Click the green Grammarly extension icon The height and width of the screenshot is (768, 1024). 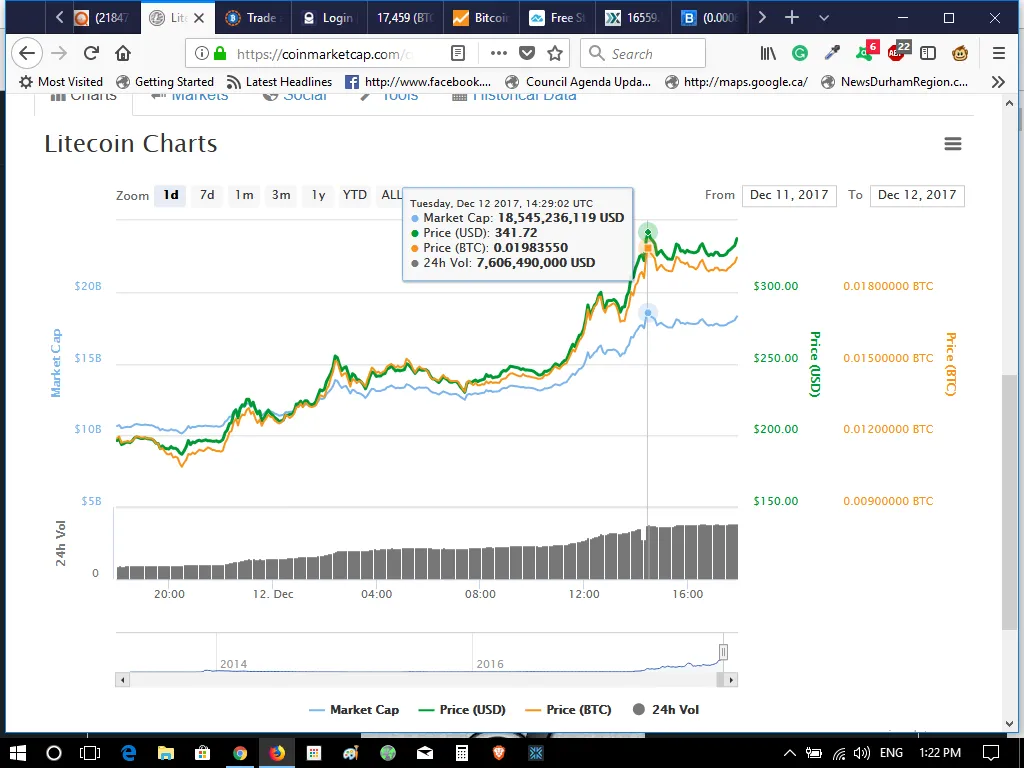pos(800,54)
